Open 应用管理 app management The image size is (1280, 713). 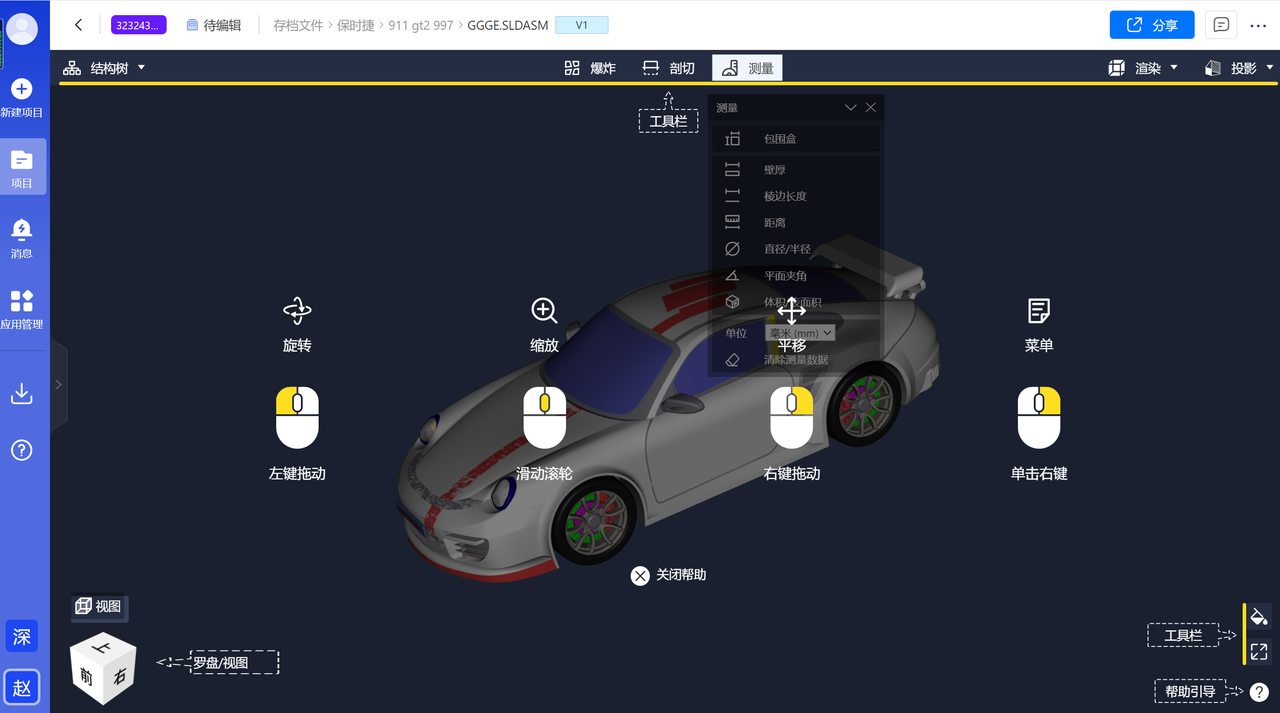click(x=22, y=309)
